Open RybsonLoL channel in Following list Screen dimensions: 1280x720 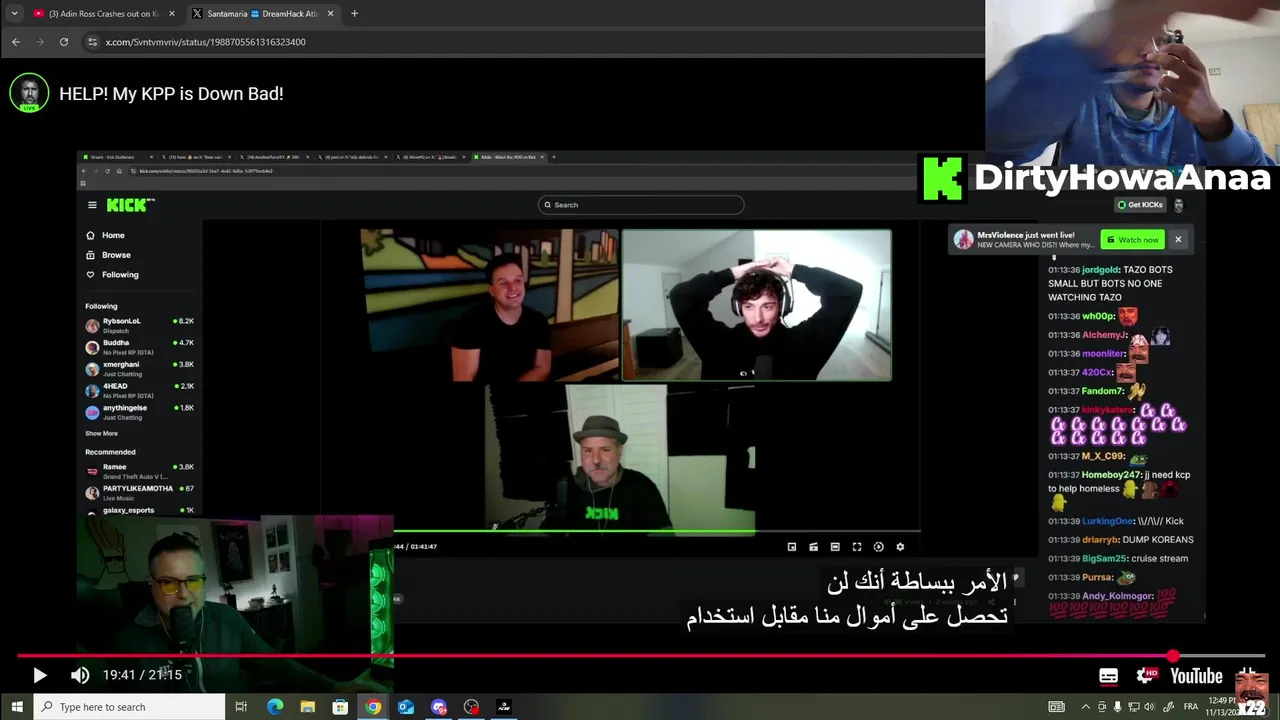click(140, 324)
